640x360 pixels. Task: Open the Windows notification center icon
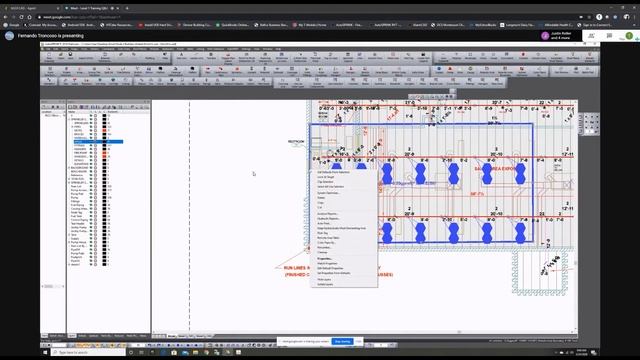(593, 352)
